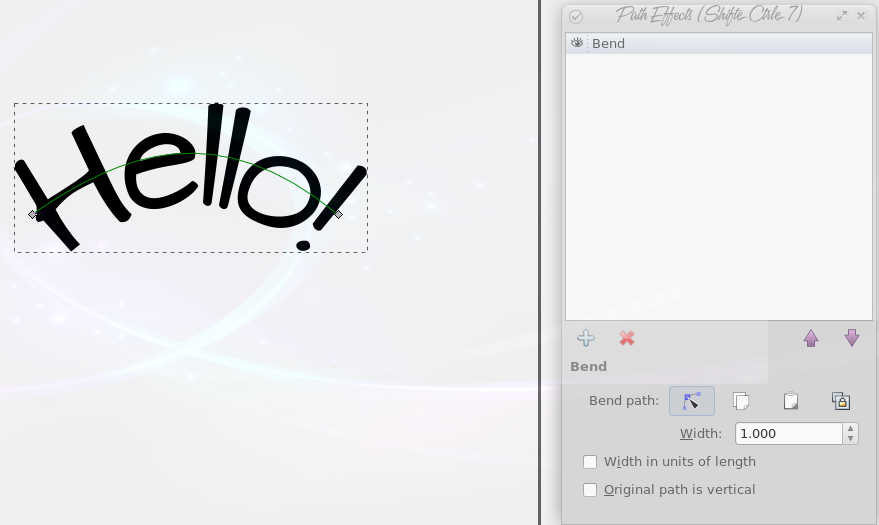Click the Path Effects panel checkmark icon

pos(576,16)
